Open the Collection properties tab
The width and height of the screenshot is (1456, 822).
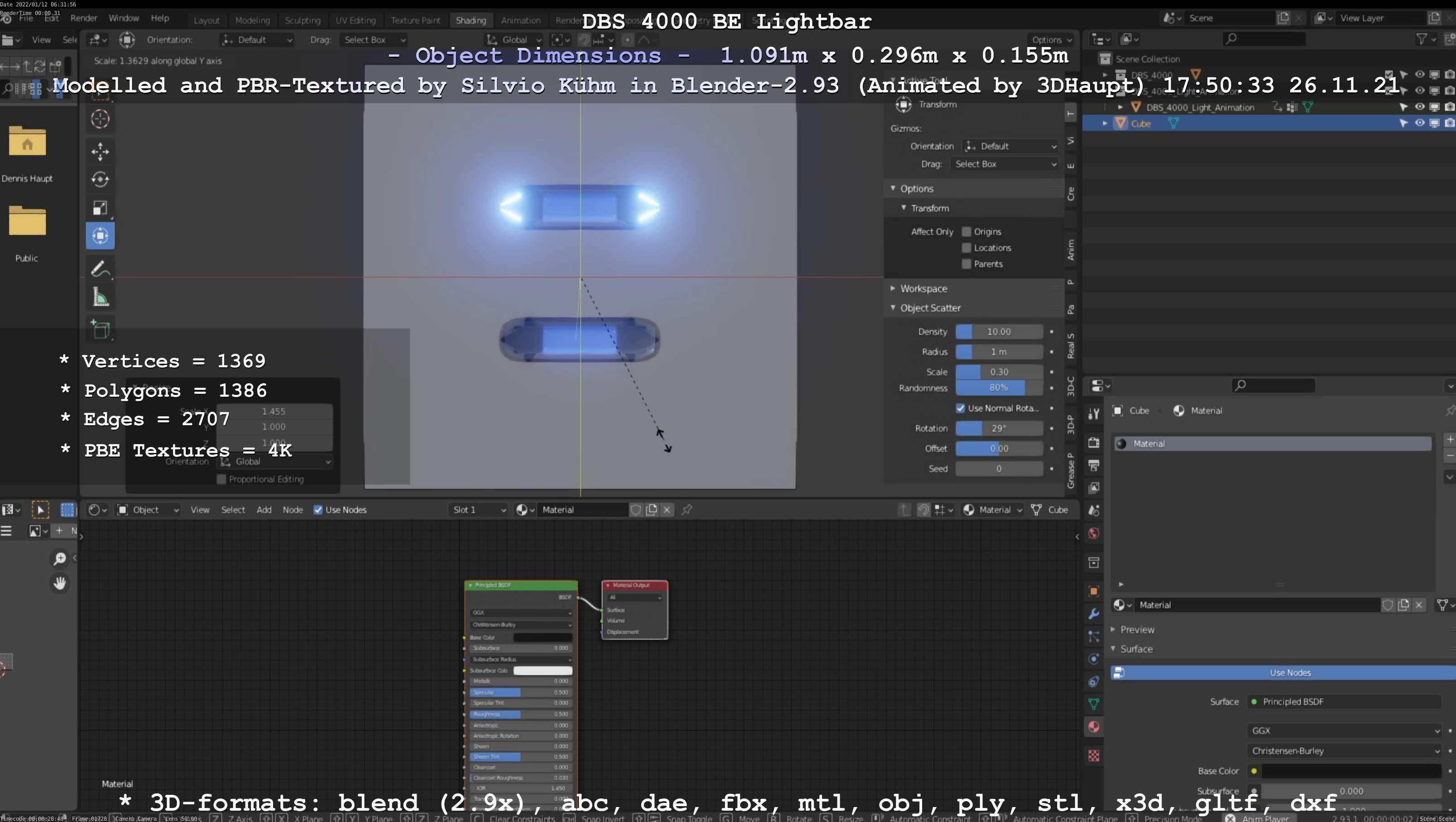coord(1094,562)
